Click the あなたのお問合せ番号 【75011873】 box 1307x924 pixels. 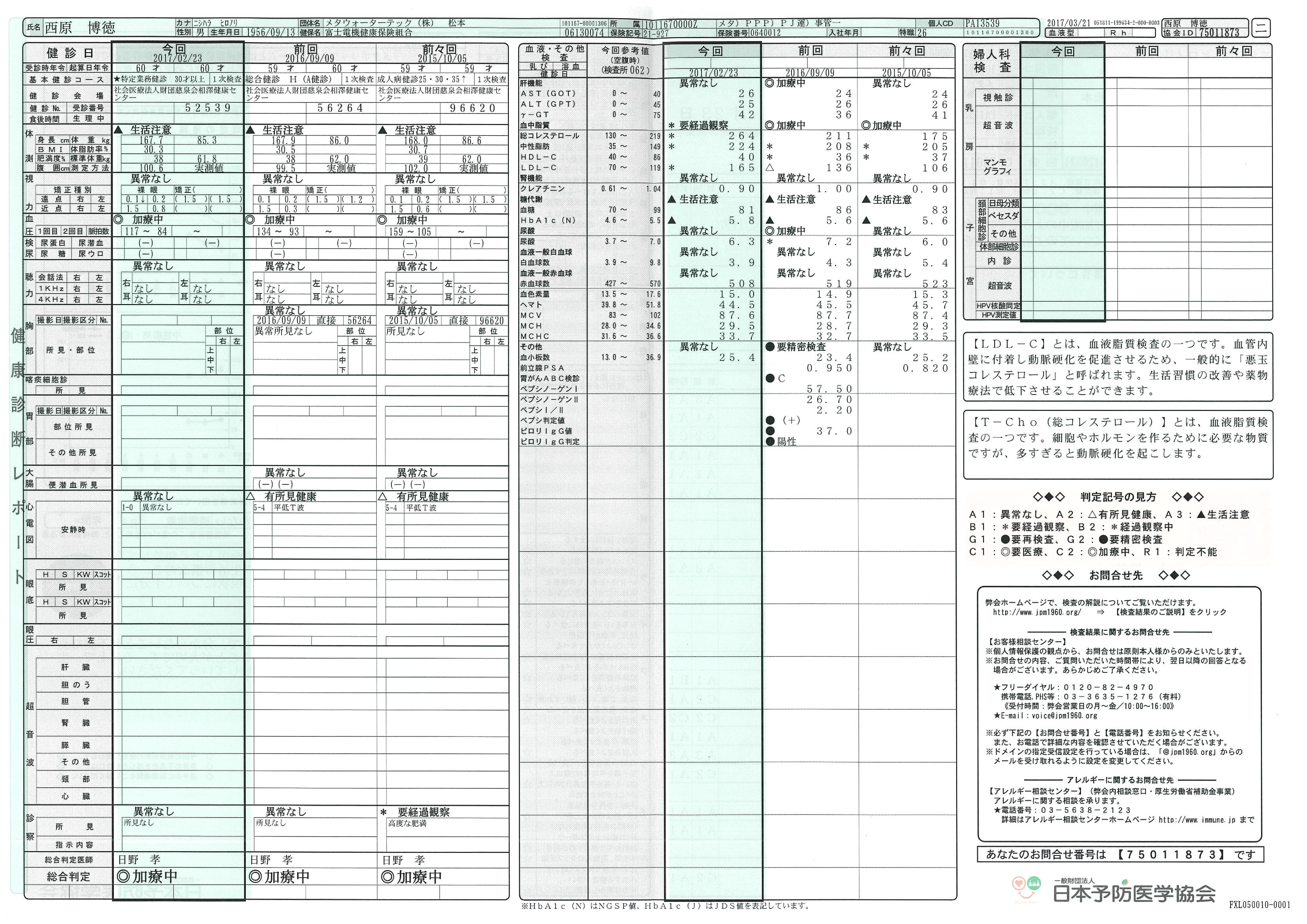click(x=1120, y=855)
